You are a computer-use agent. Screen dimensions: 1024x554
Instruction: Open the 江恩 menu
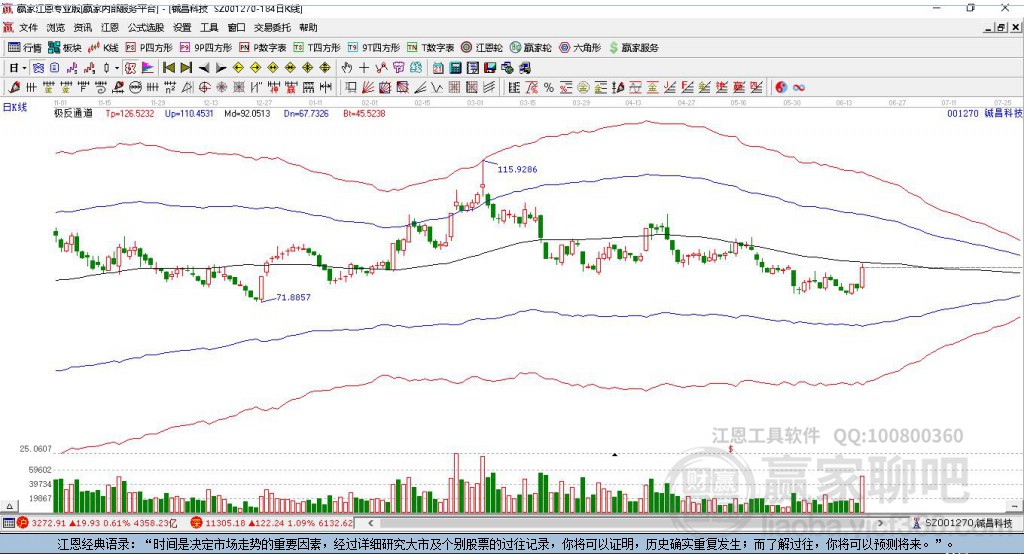click(110, 27)
